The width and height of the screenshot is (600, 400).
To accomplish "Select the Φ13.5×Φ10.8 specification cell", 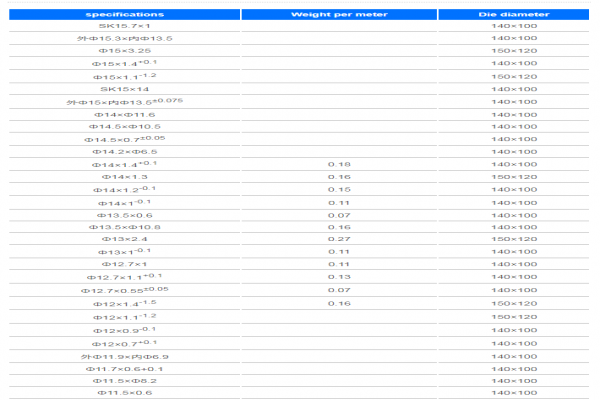I will [125, 227].
